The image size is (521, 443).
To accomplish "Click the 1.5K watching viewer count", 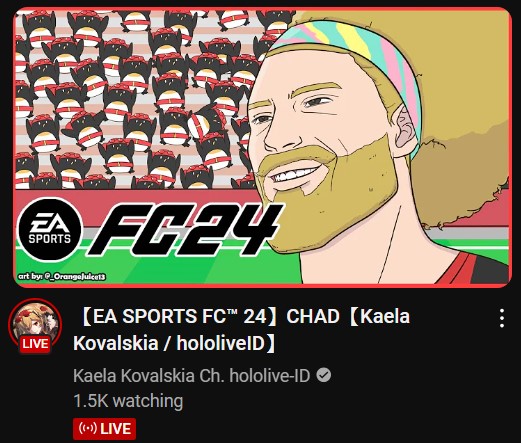I will click(x=128, y=401).
